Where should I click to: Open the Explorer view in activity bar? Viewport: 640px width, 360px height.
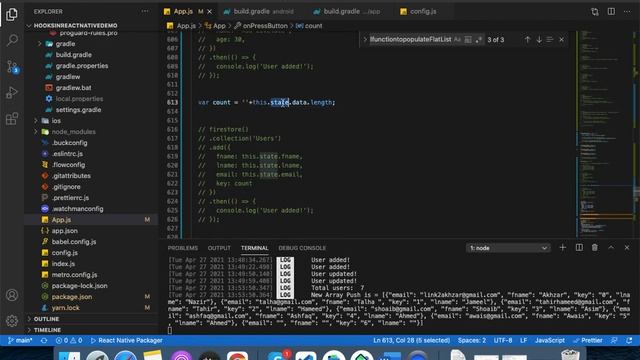click(12, 14)
